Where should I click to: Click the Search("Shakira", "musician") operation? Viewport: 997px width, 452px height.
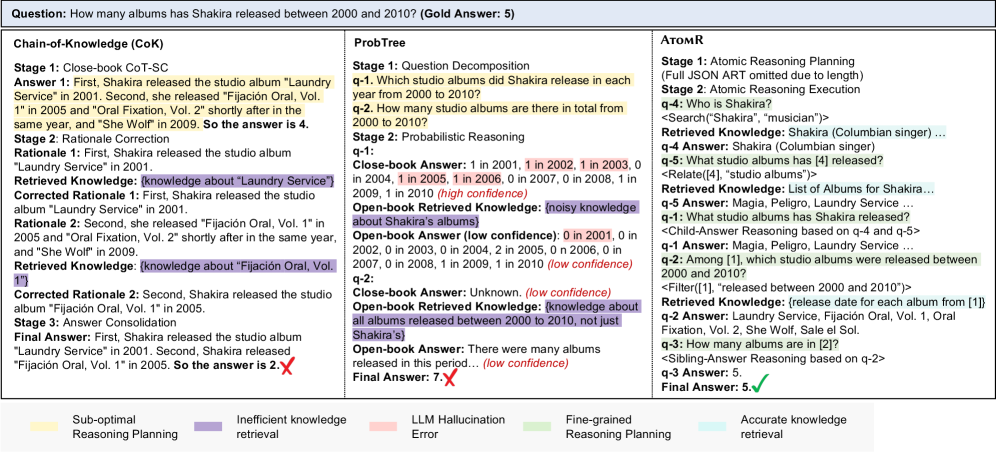pos(743,116)
